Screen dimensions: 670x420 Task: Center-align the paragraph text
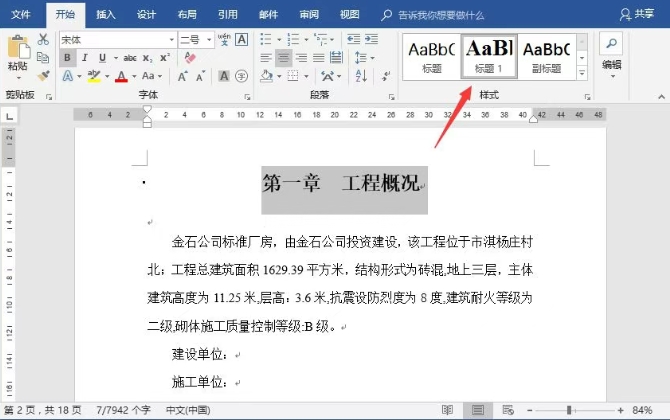[285, 58]
